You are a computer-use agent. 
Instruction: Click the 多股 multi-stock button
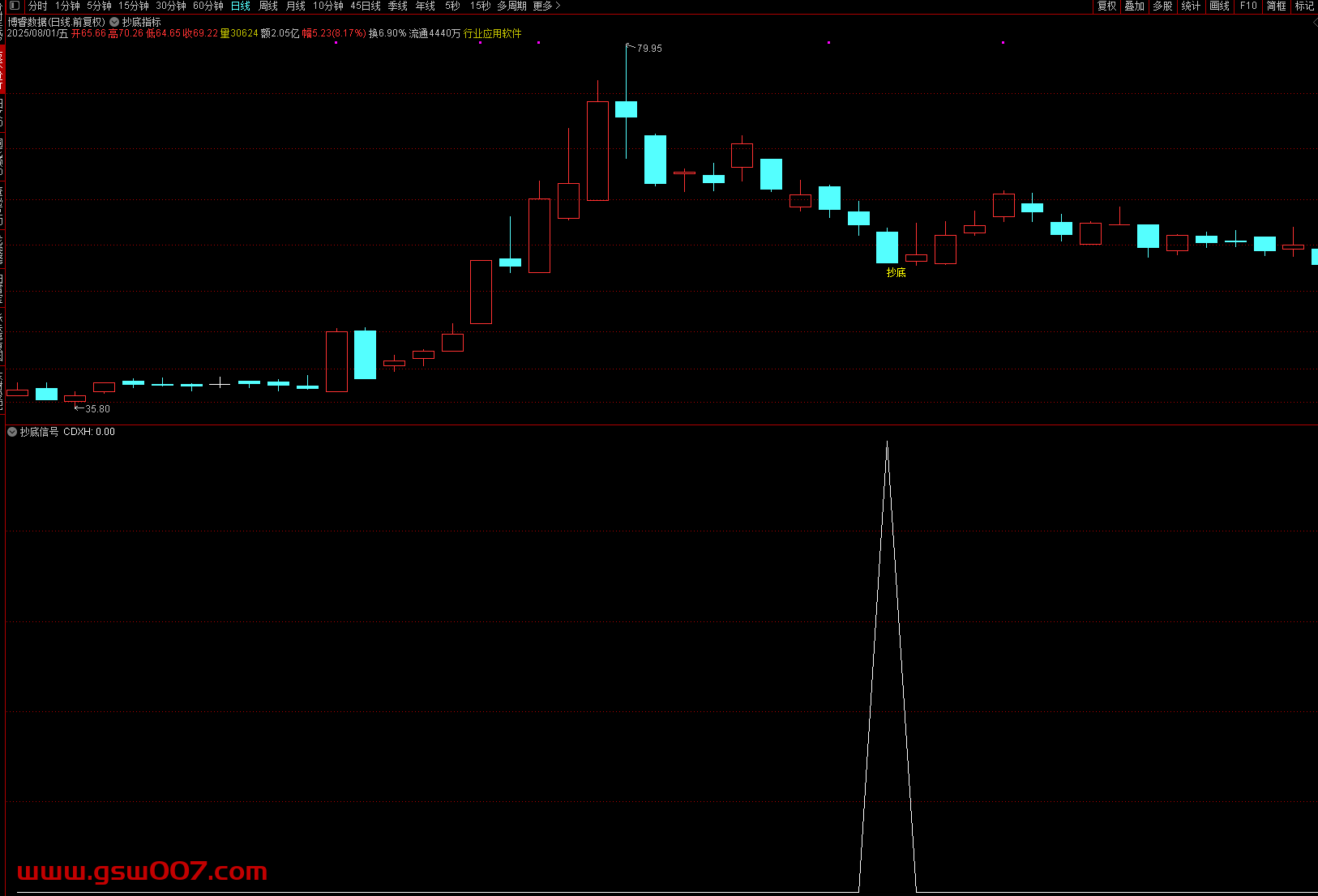pyautogui.click(x=1163, y=6)
